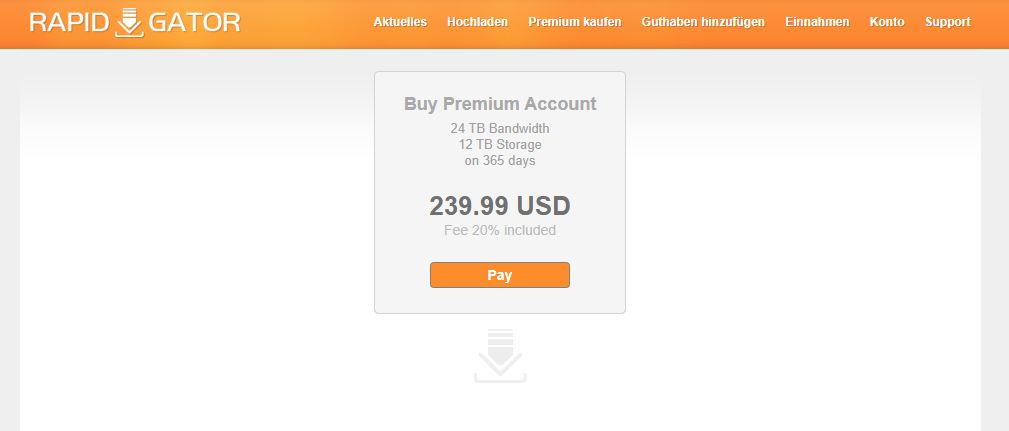
Task: Select Premium kaufen in the navigation
Action: click(x=575, y=22)
